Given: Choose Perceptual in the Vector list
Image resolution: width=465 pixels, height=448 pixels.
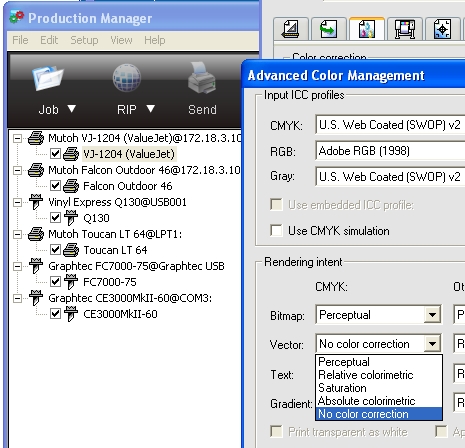Looking at the screenshot, I should (x=379, y=362).
